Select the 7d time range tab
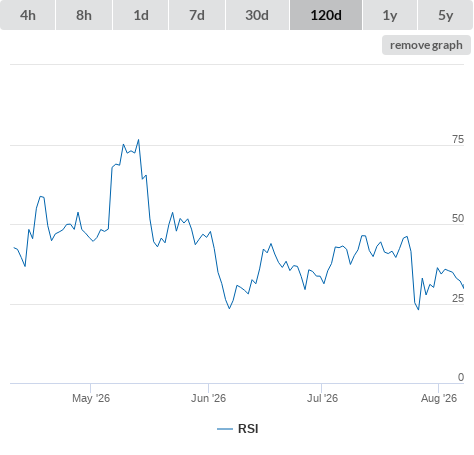474x455 pixels. click(x=197, y=15)
